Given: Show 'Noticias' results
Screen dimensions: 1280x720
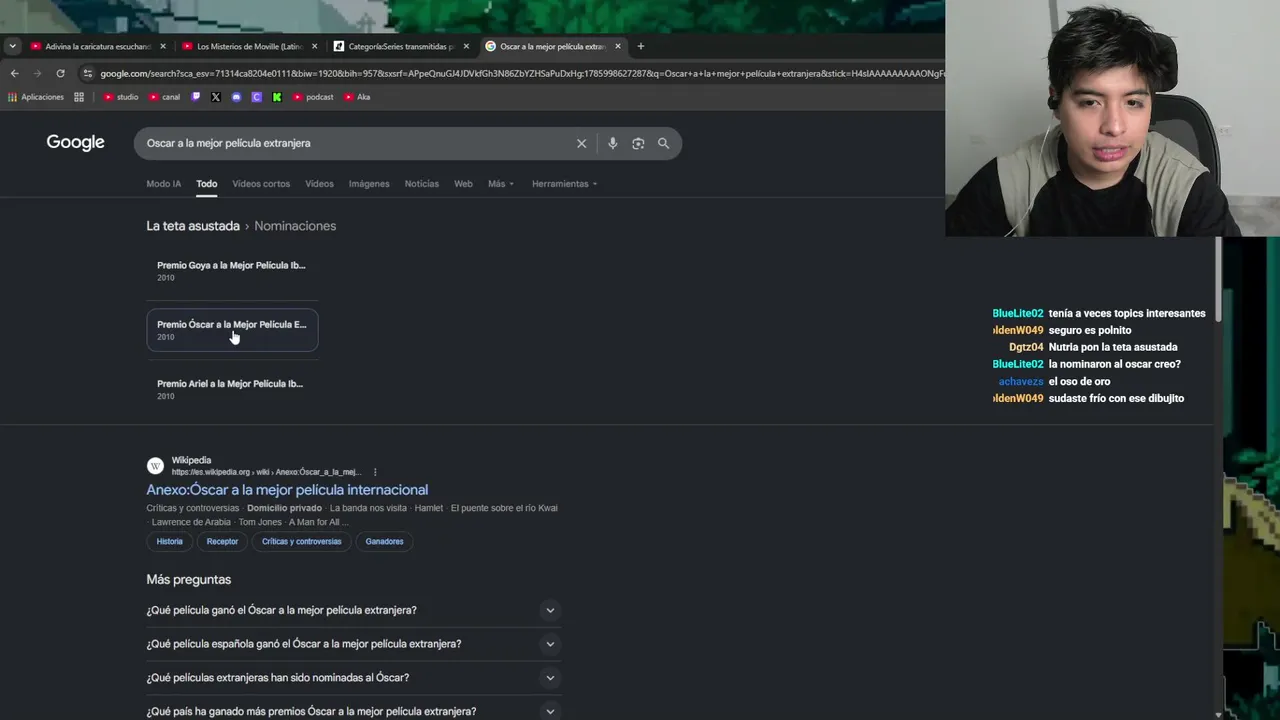Looking at the screenshot, I should coord(421,184).
